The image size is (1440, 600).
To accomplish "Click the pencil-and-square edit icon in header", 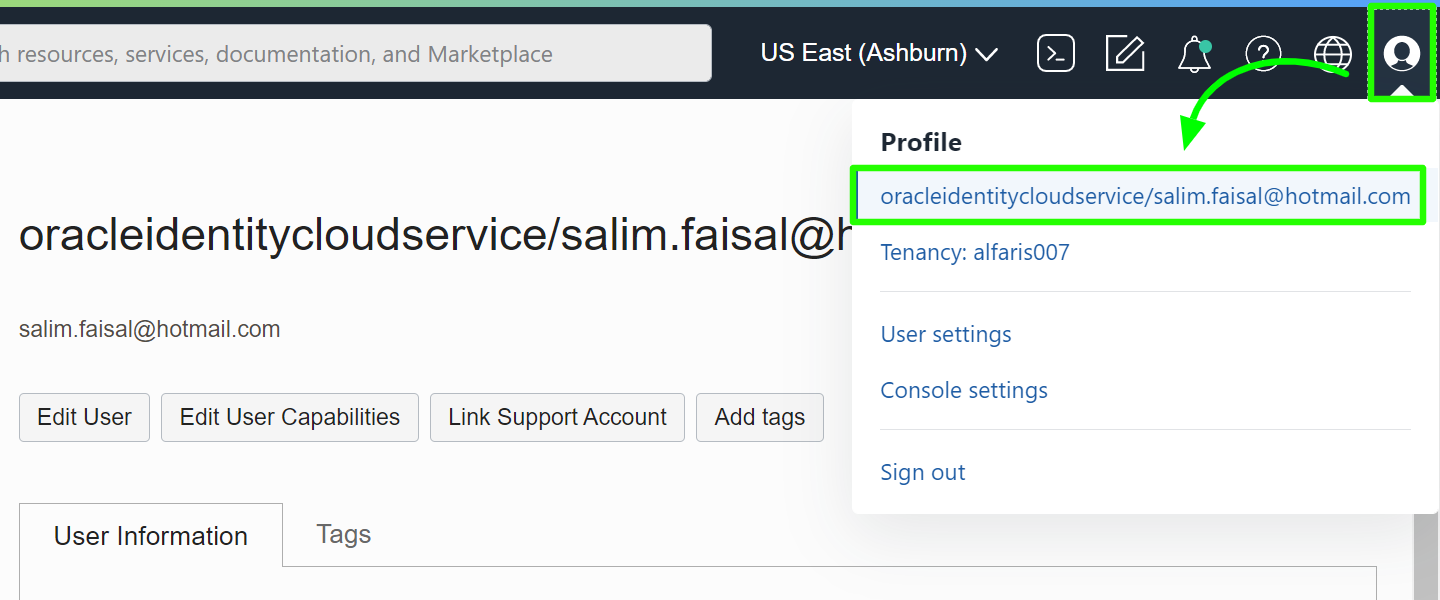I will click(1125, 53).
